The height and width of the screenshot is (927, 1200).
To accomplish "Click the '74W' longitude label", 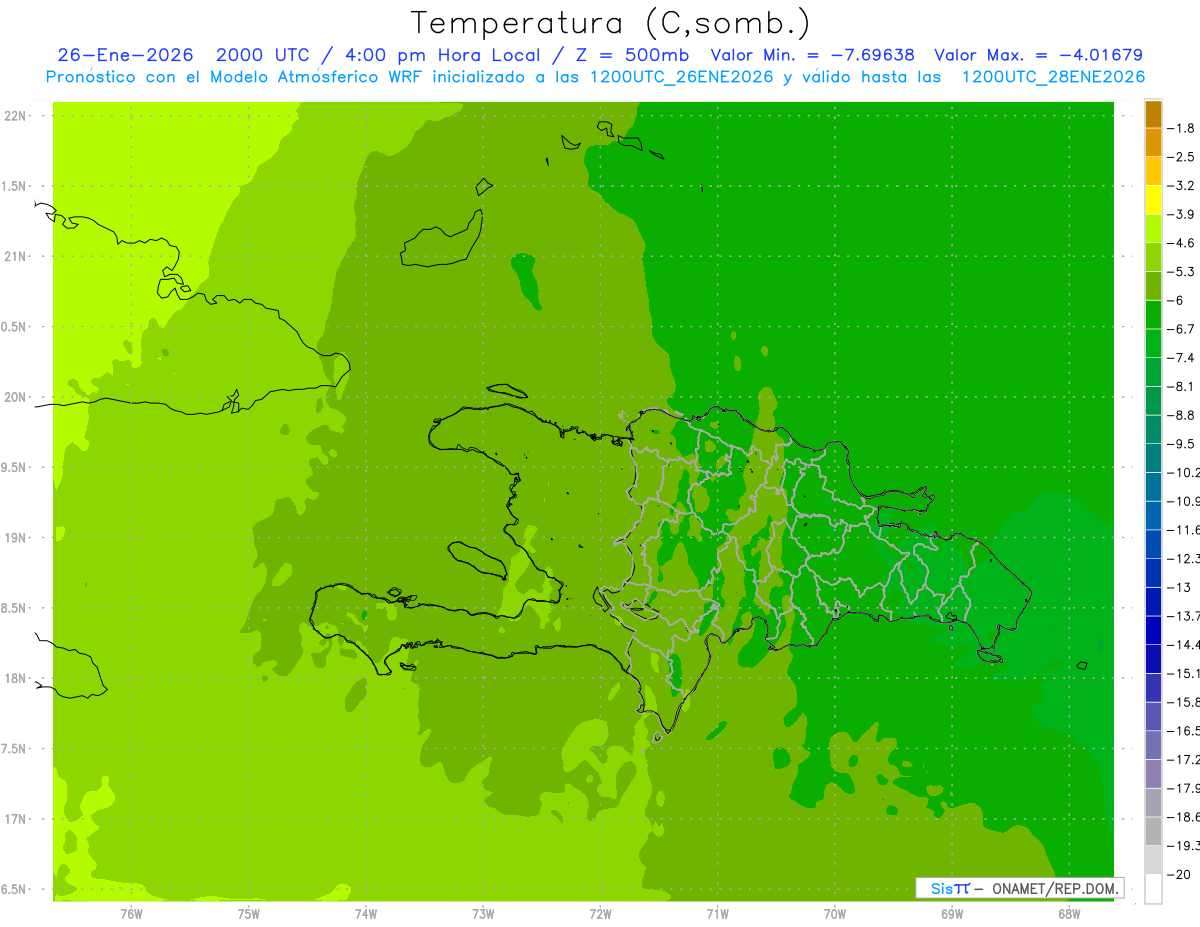I will tap(365, 914).
